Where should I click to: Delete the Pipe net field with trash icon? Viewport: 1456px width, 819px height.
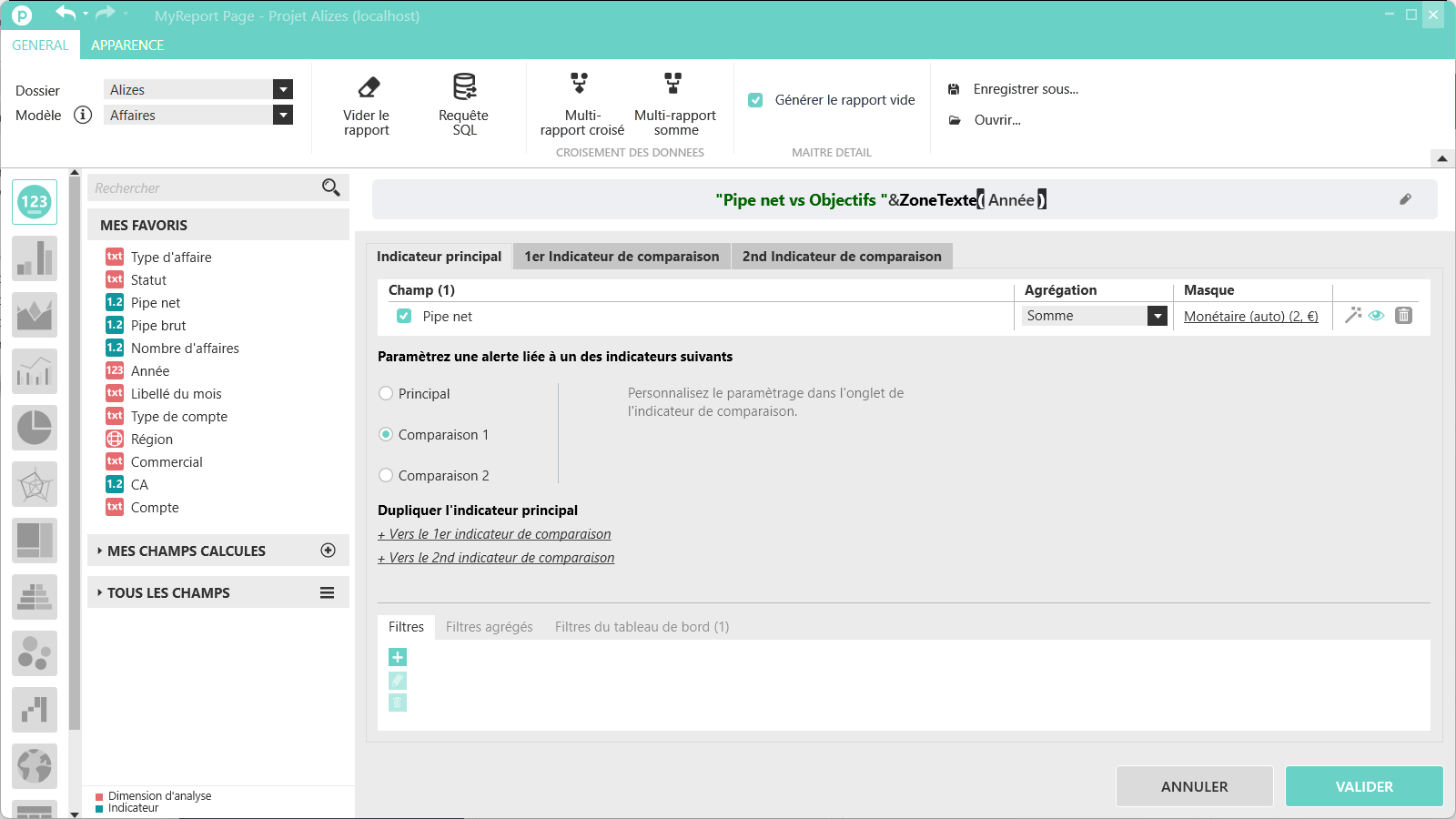click(1403, 315)
